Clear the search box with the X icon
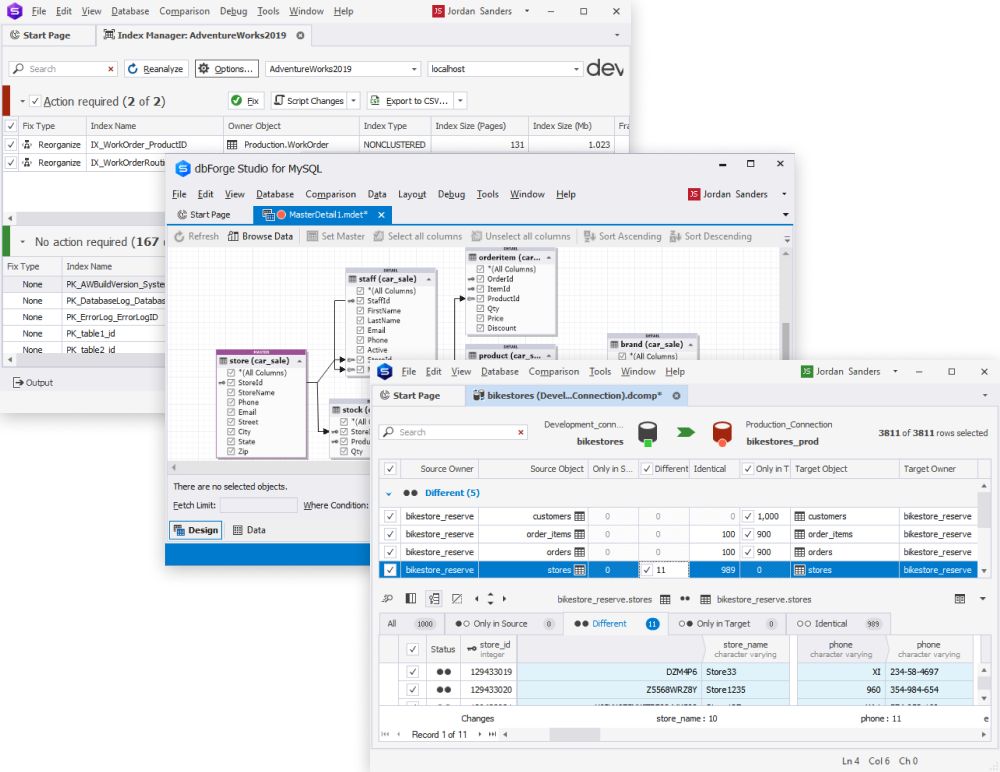 point(110,69)
